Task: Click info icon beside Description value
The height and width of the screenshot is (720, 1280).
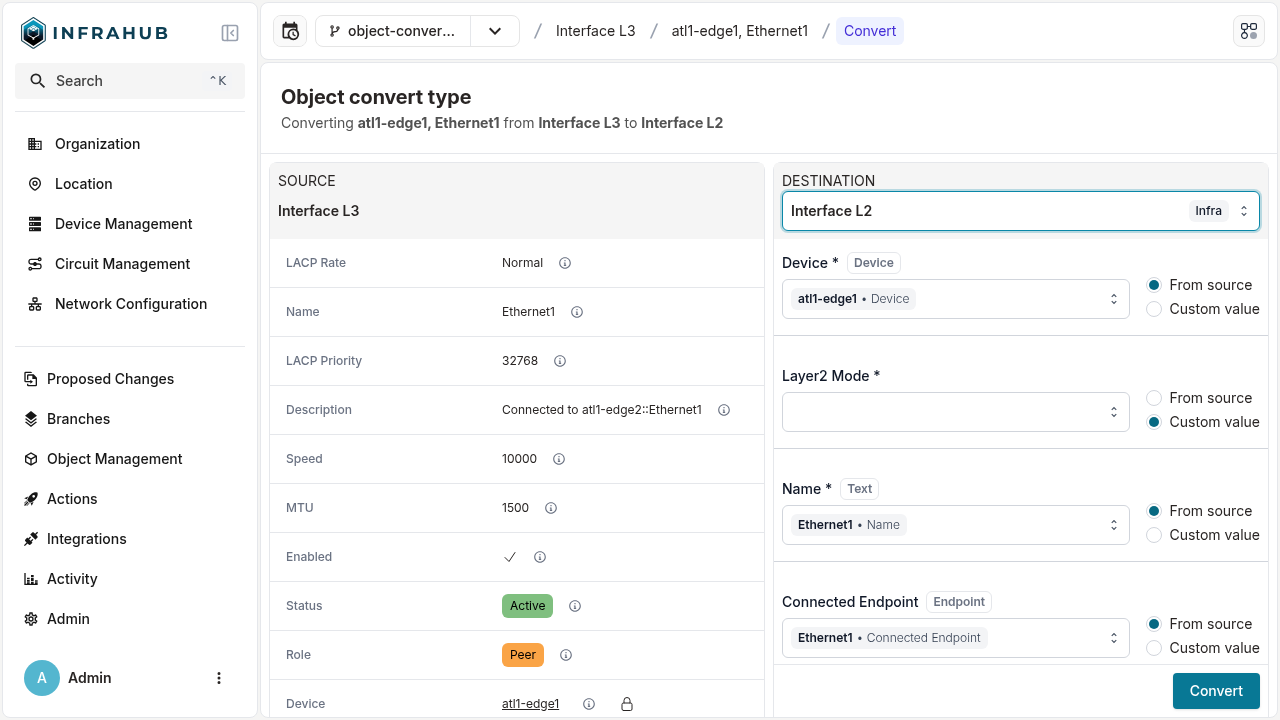Action: click(x=724, y=410)
